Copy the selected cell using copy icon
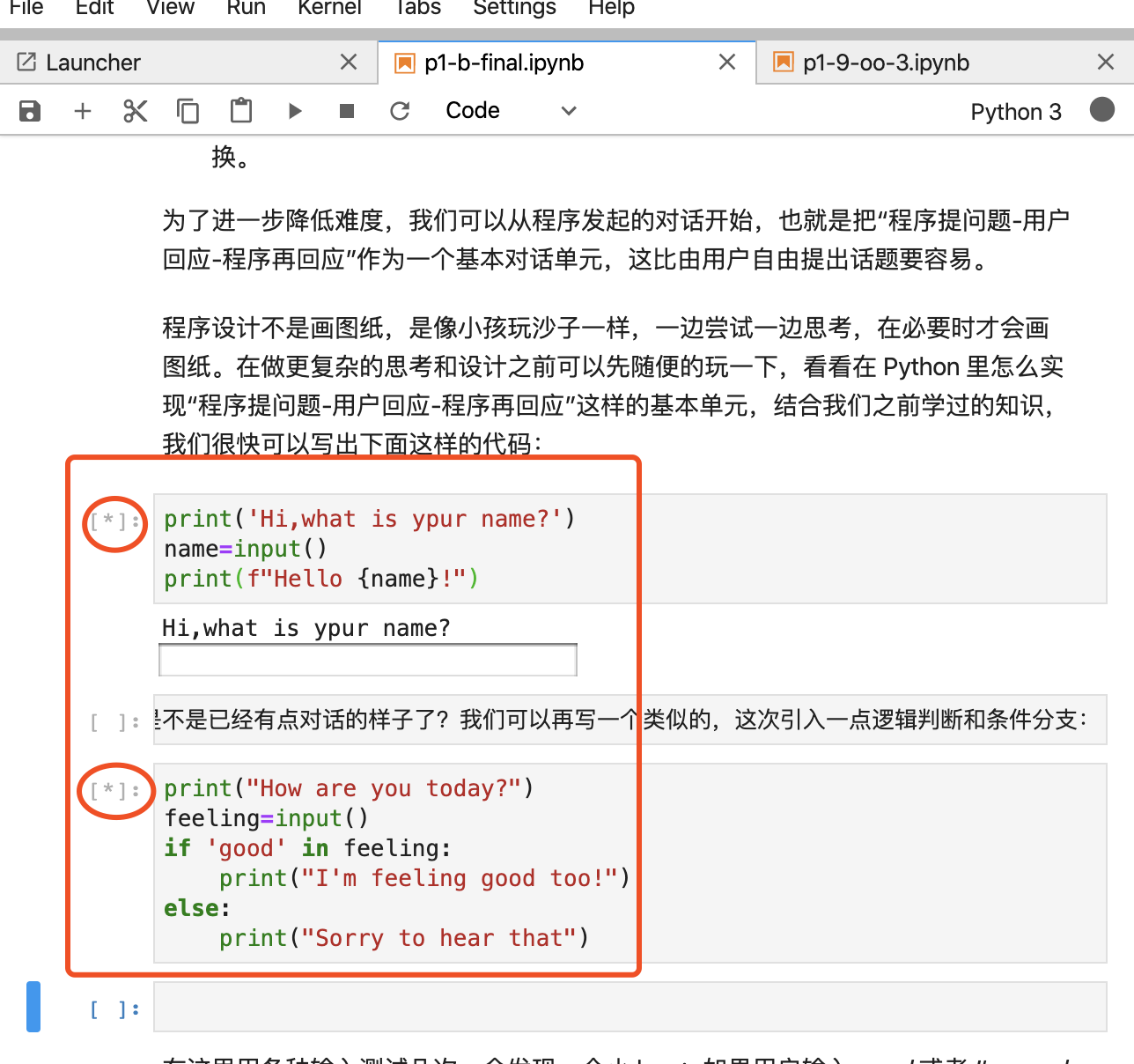This screenshot has width=1134, height=1064. [x=188, y=110]
